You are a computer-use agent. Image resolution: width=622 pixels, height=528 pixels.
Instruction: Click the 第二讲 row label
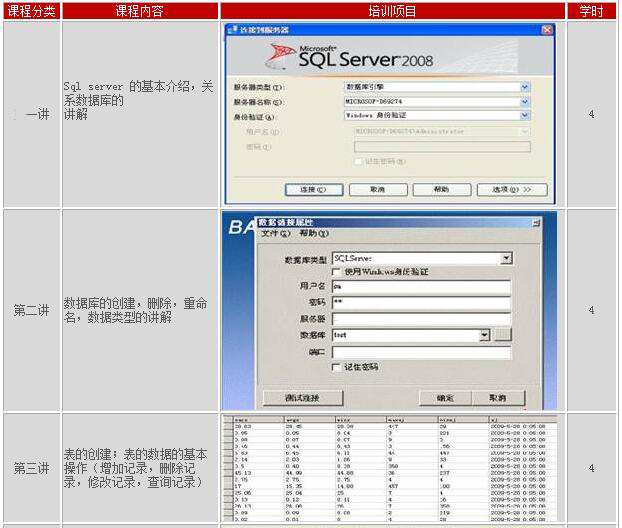pyautogui.click(x=32, y=310)
